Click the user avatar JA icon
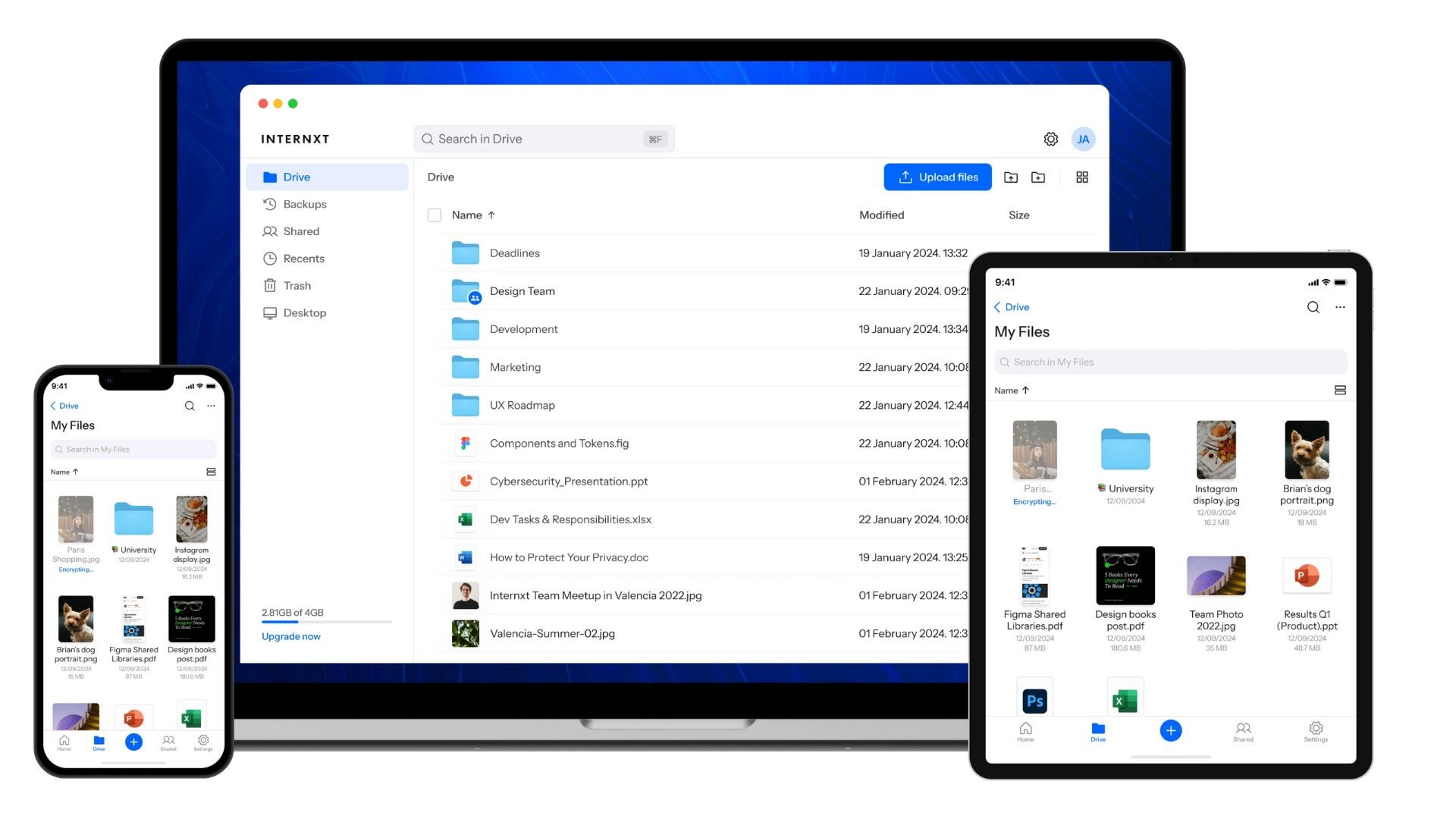The image size is (1456, 819). click(x=1083, y=139)
